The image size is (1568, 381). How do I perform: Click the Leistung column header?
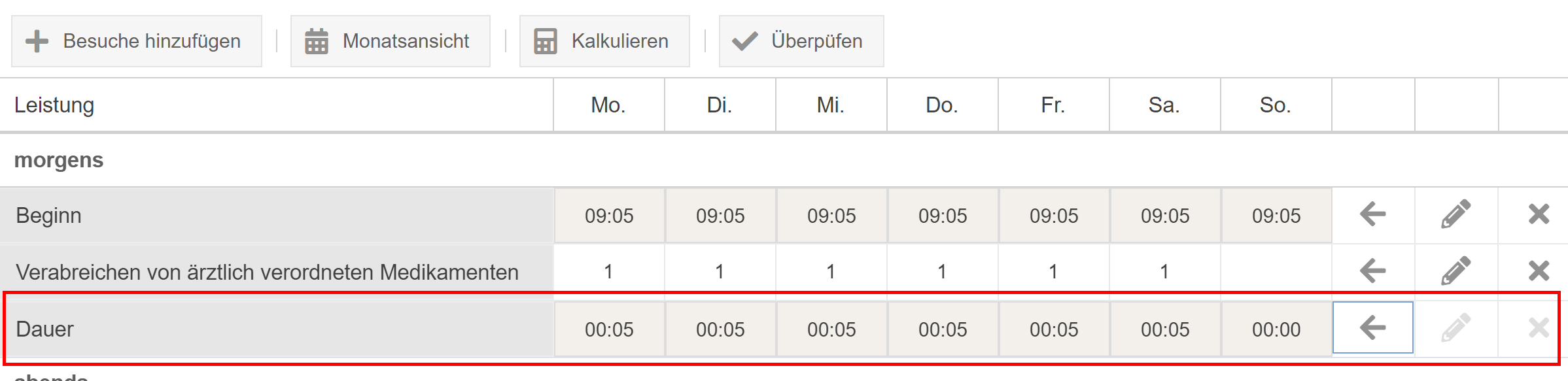54,105
